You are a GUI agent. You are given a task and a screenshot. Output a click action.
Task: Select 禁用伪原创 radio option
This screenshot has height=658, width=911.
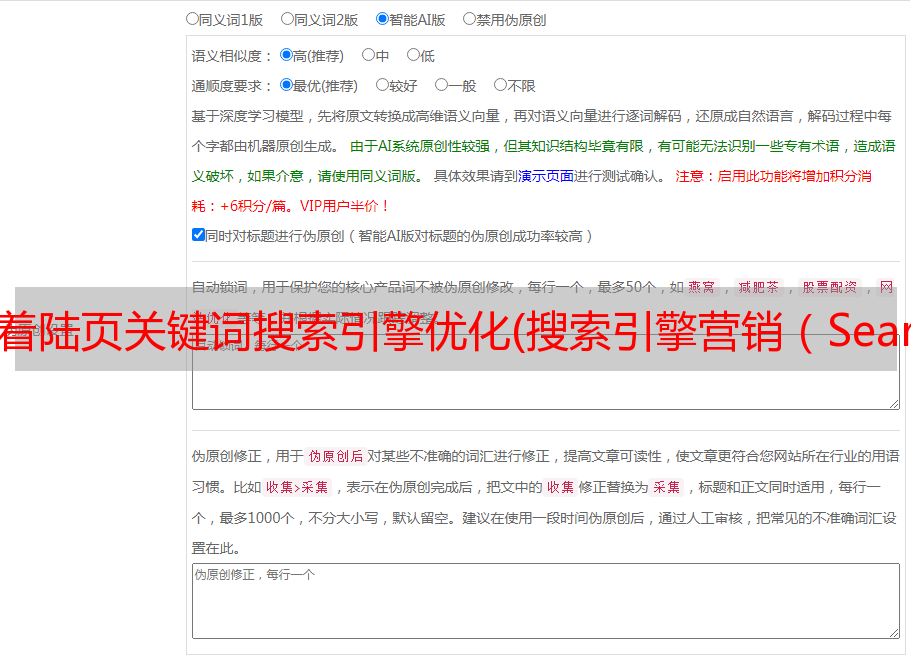(x=469, y=19)
